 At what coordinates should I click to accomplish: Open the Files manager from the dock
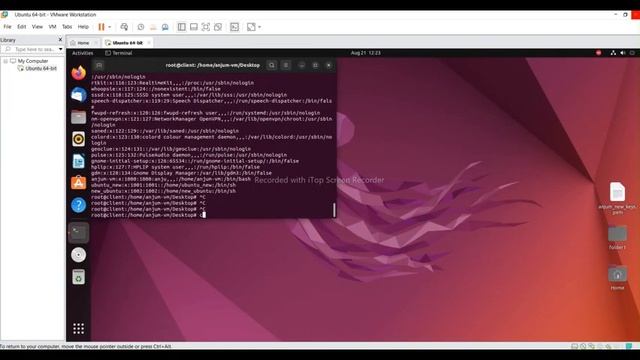(x=78, y=117)
